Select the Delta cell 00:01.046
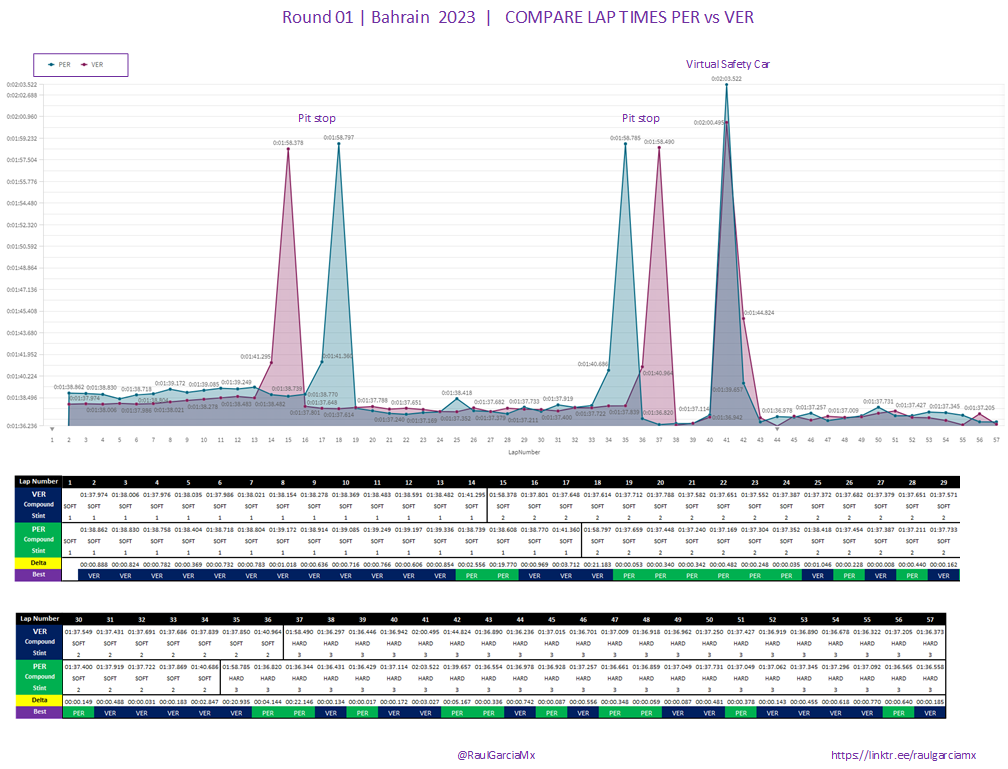This screenshot has width=1008, height=769. pos(818,565)
